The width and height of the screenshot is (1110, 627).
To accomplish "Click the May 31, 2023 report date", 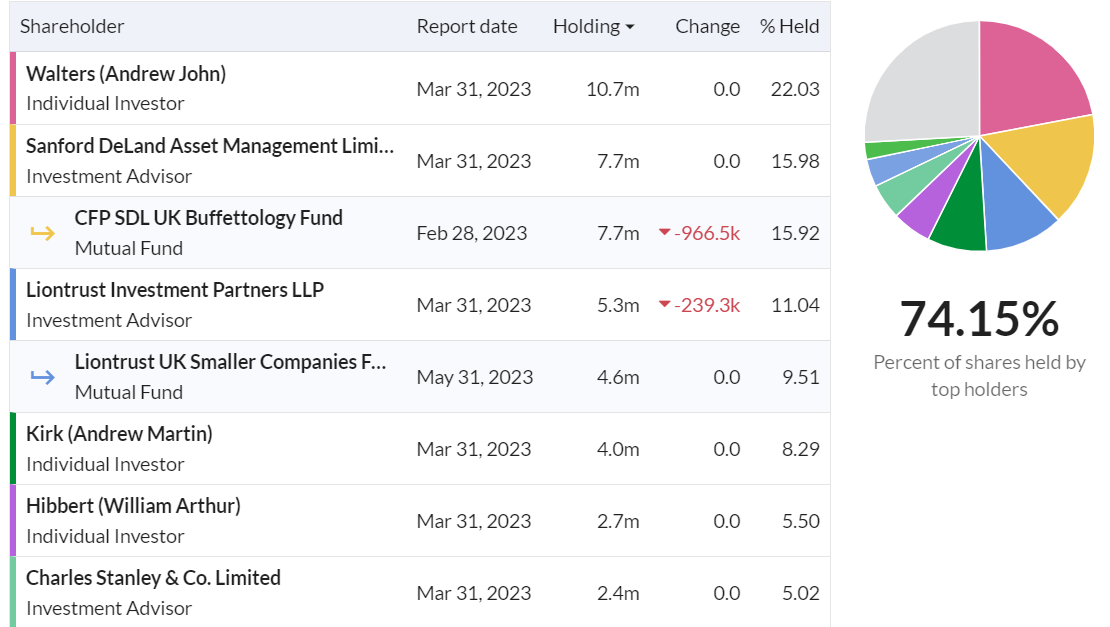I will pos(474,377).
